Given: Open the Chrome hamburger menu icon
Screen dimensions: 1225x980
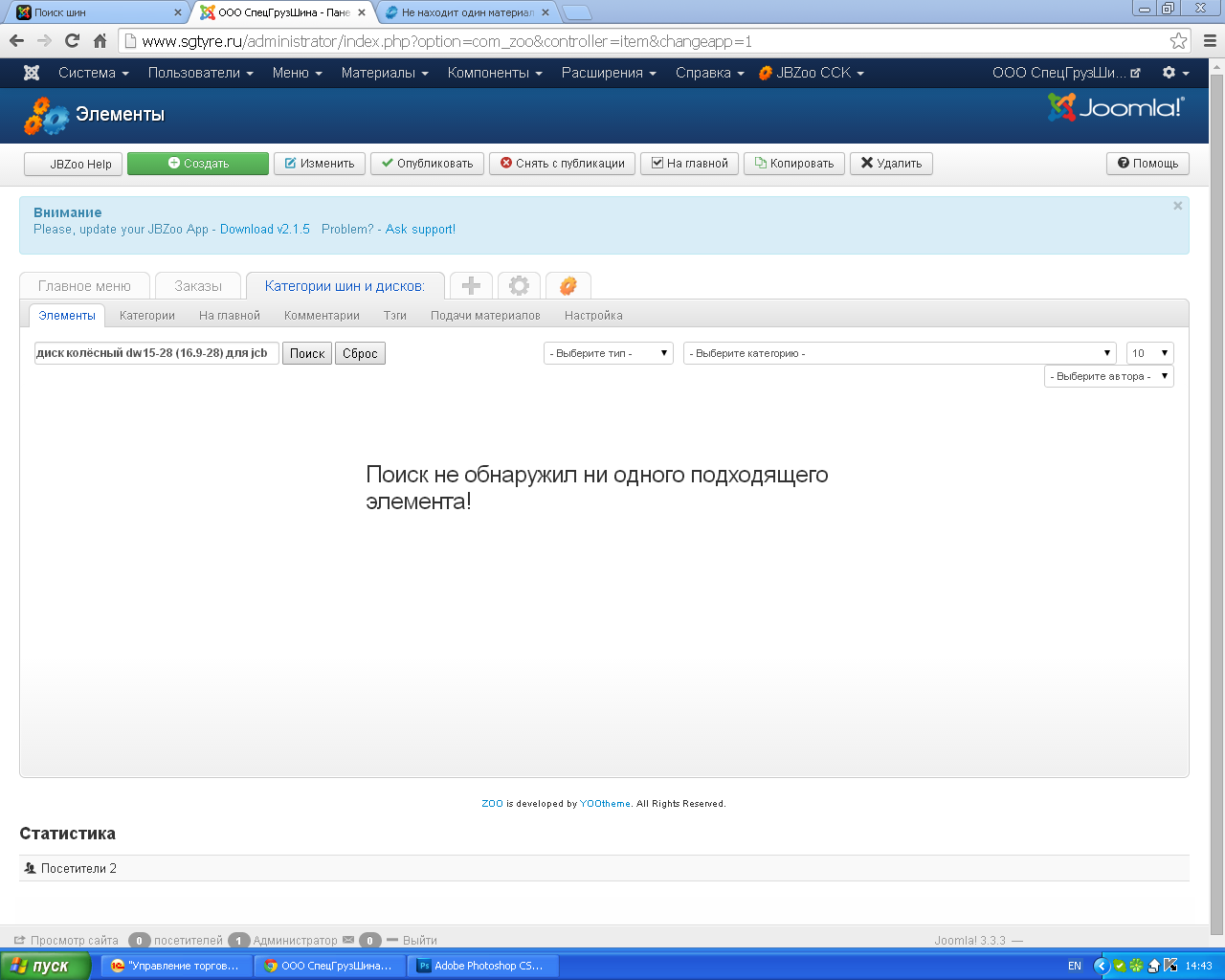Looking at the screenshot, I should [x=1210, y=41].
